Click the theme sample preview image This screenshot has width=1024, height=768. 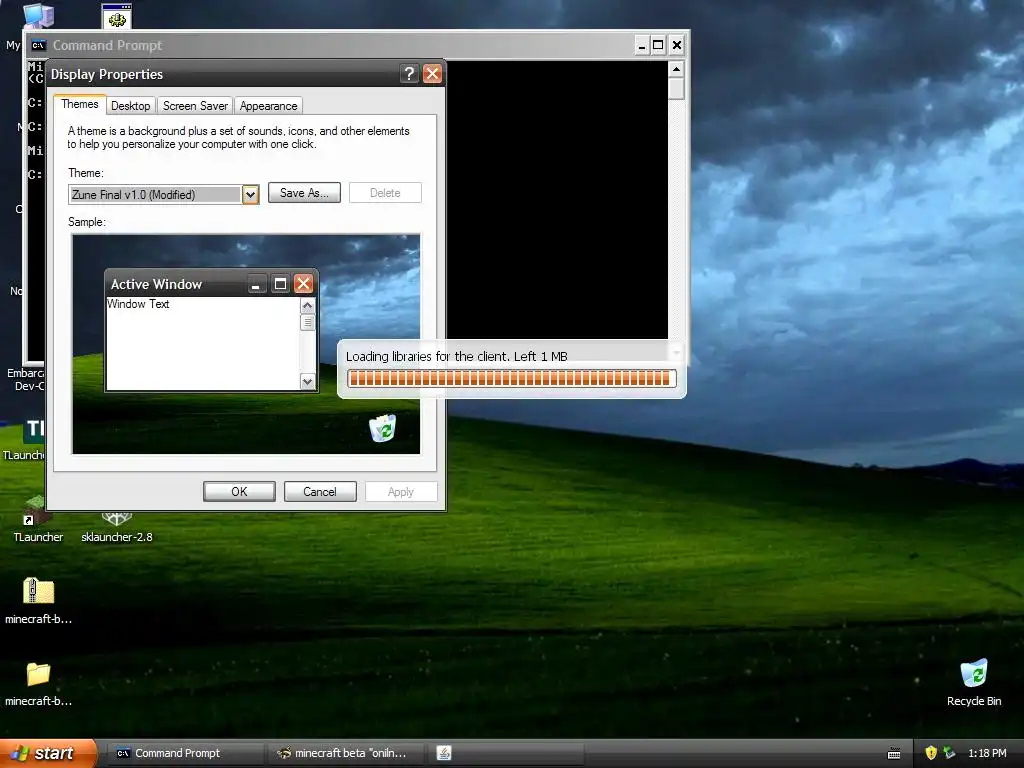246,344
